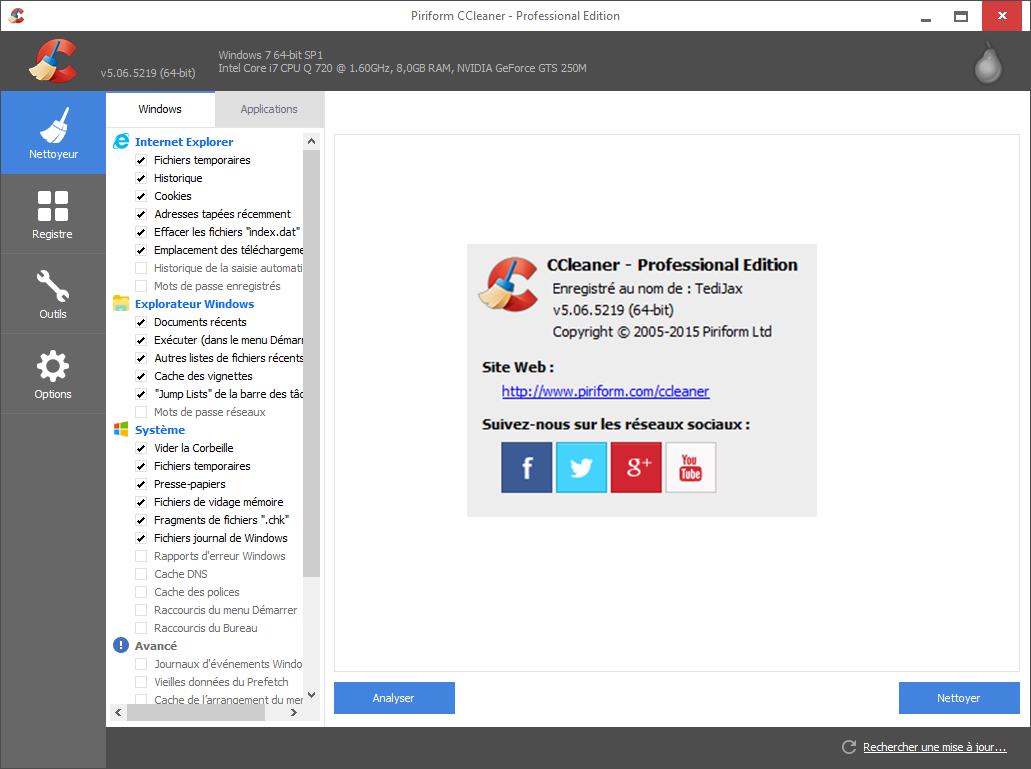Click Rechercher une mise à jour
This screenshot has width=1031, height=769.
point(935,747)
